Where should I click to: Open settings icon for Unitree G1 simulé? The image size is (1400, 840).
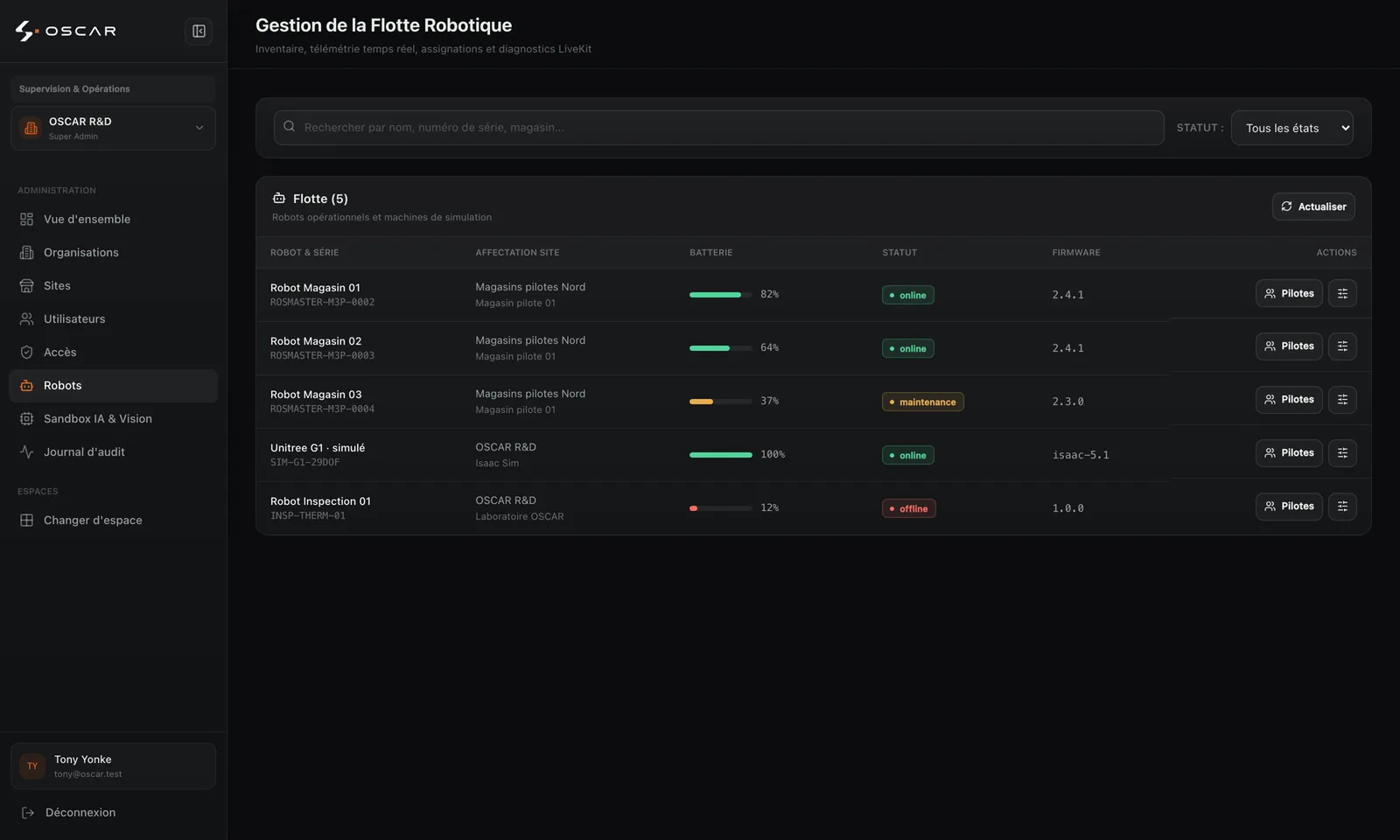[1342, 453]
